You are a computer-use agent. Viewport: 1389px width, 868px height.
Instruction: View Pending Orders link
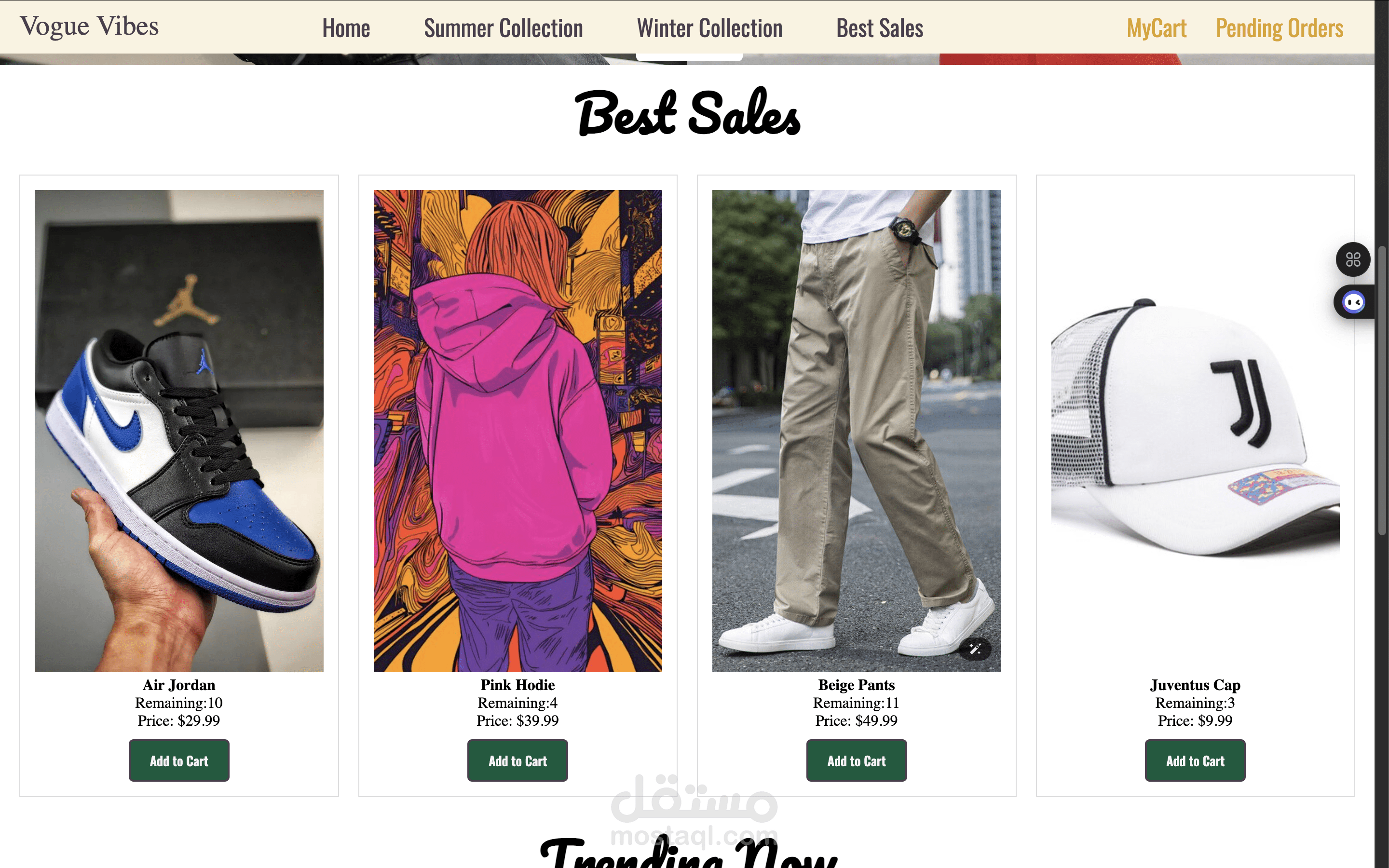[1280, 28]
